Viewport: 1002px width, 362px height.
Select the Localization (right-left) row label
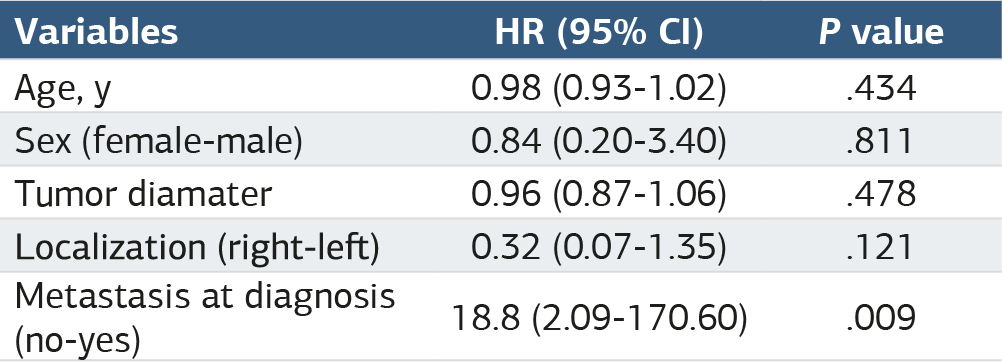click(197, 247)
